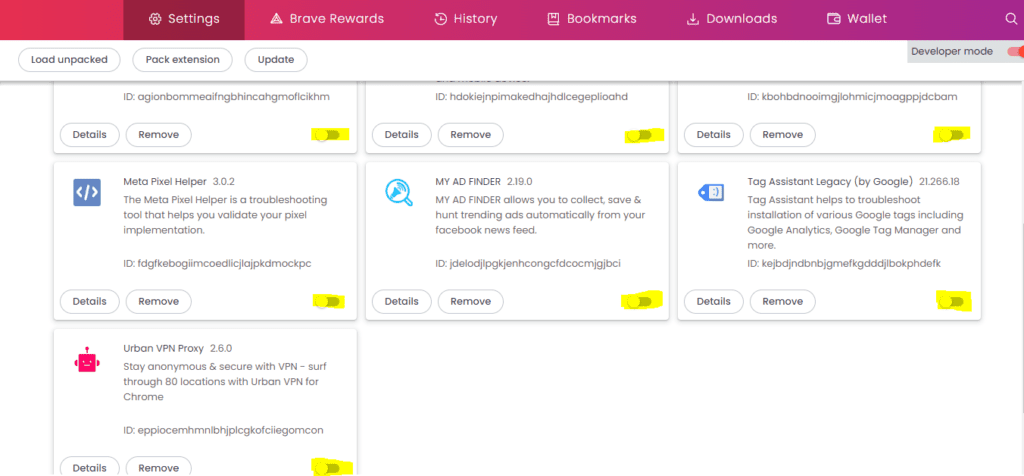This screenshot has height=476, width=1024.
Task: Click the Tag Assistant Legacy (by Google) title
Action: pos(829,182)
